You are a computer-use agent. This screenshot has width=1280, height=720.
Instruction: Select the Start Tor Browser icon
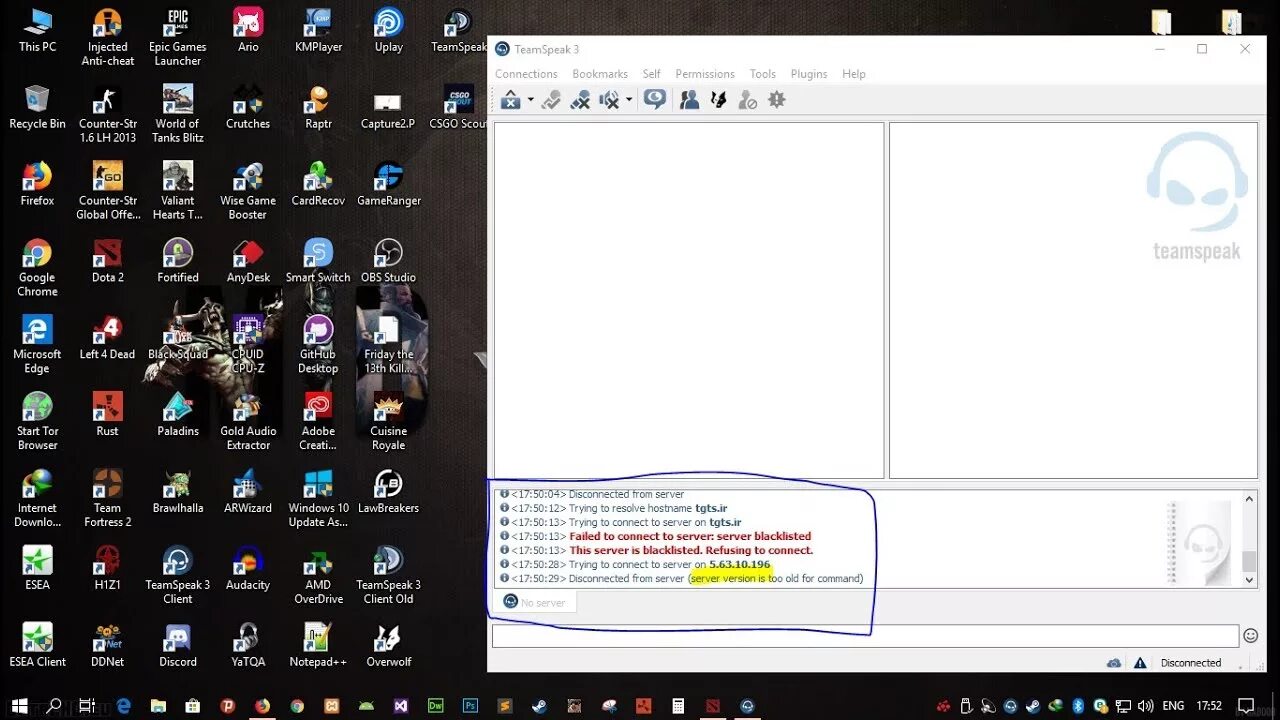[37, 422]
